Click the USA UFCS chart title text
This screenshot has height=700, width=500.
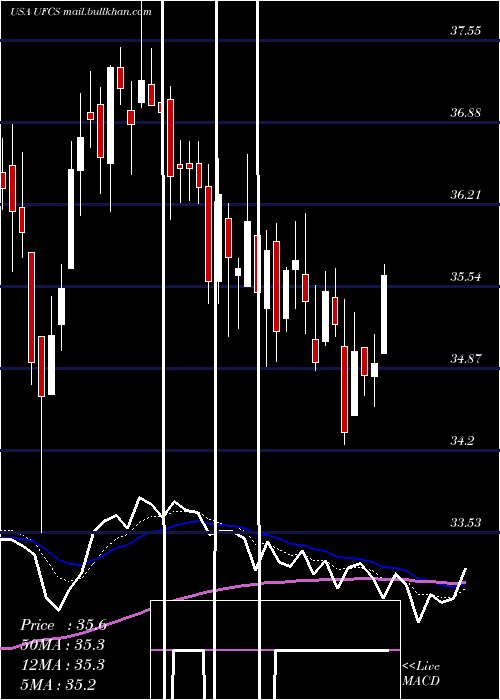80,12
